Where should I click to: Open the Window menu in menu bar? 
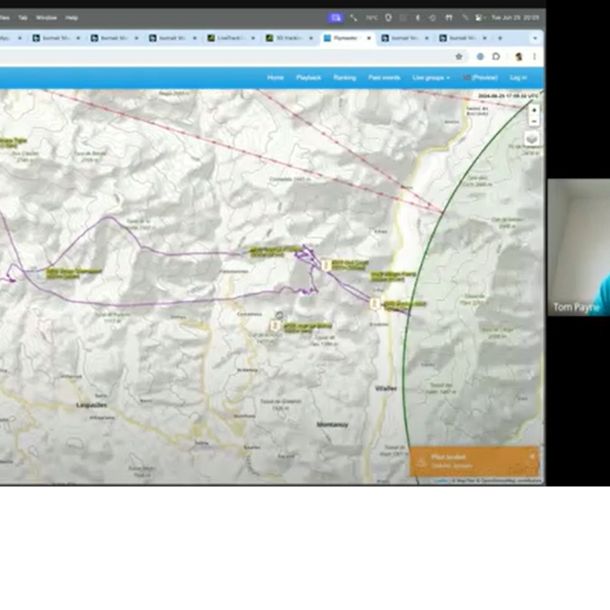(46, 17)
